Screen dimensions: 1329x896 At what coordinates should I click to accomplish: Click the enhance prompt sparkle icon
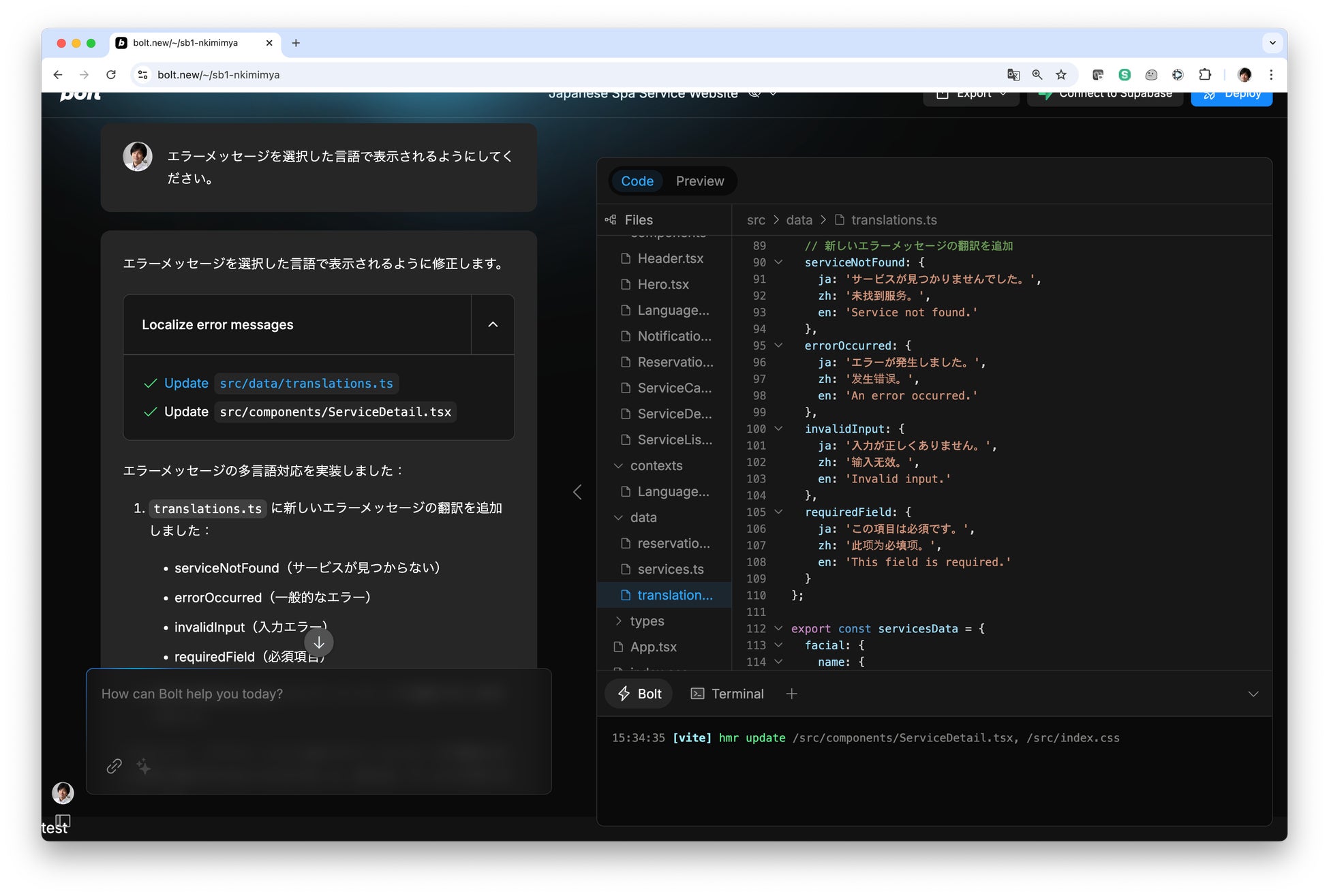pos(144,766)
